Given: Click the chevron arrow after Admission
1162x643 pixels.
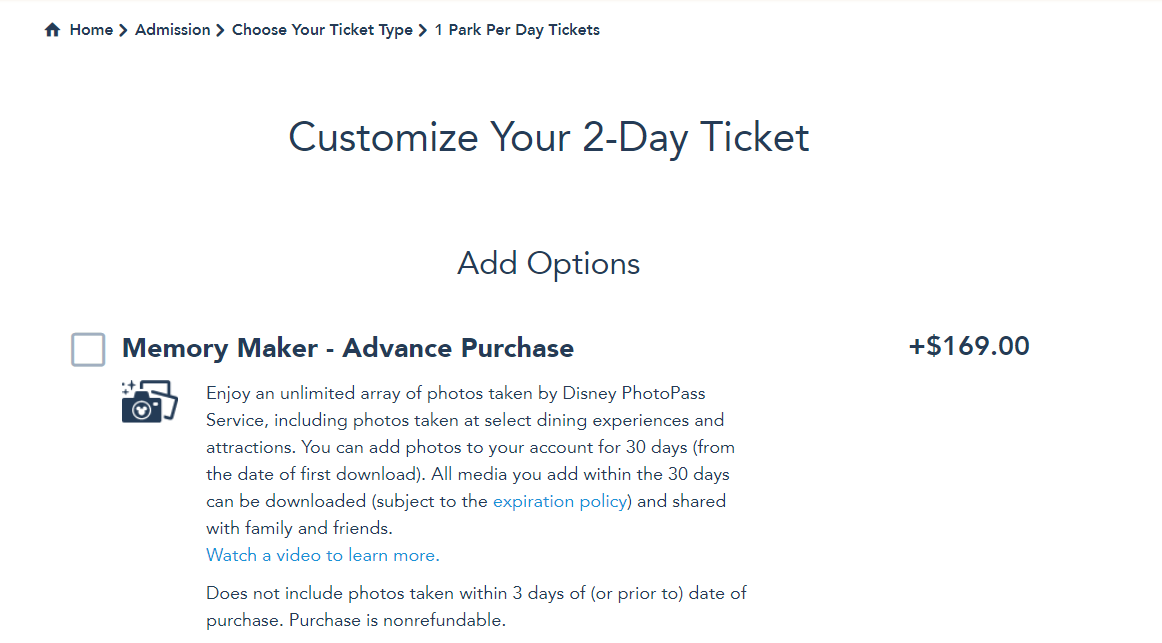Looking at the screenshot, I should (220, 30).
